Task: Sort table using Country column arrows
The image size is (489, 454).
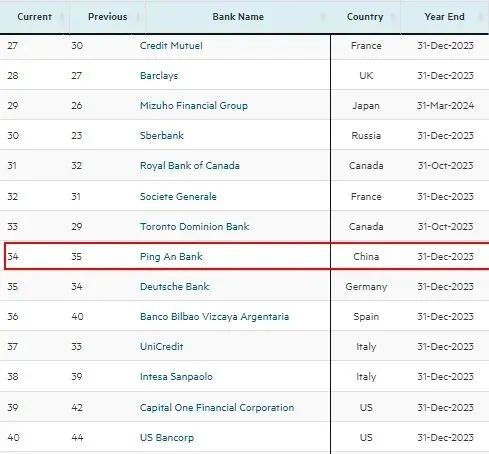Action: click(x=393, y=17)
